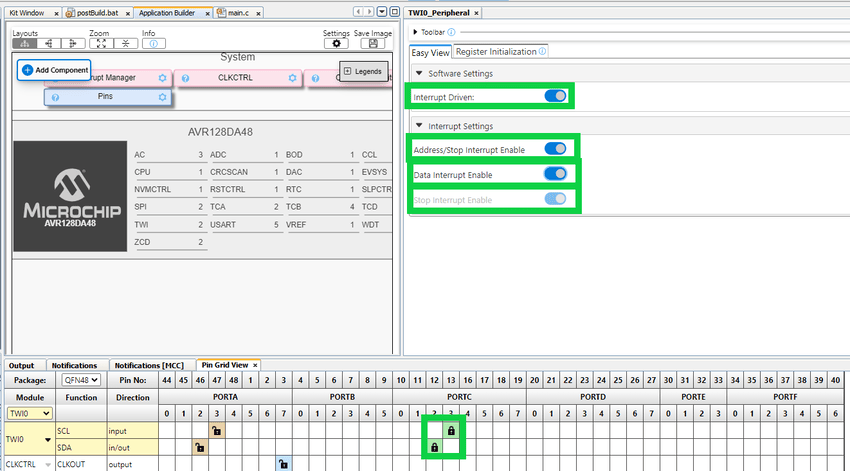Screen dimensions: 850x471
Task: Collapse the Software Settings section
Action: pyautogui.click(x=419, y=74)
